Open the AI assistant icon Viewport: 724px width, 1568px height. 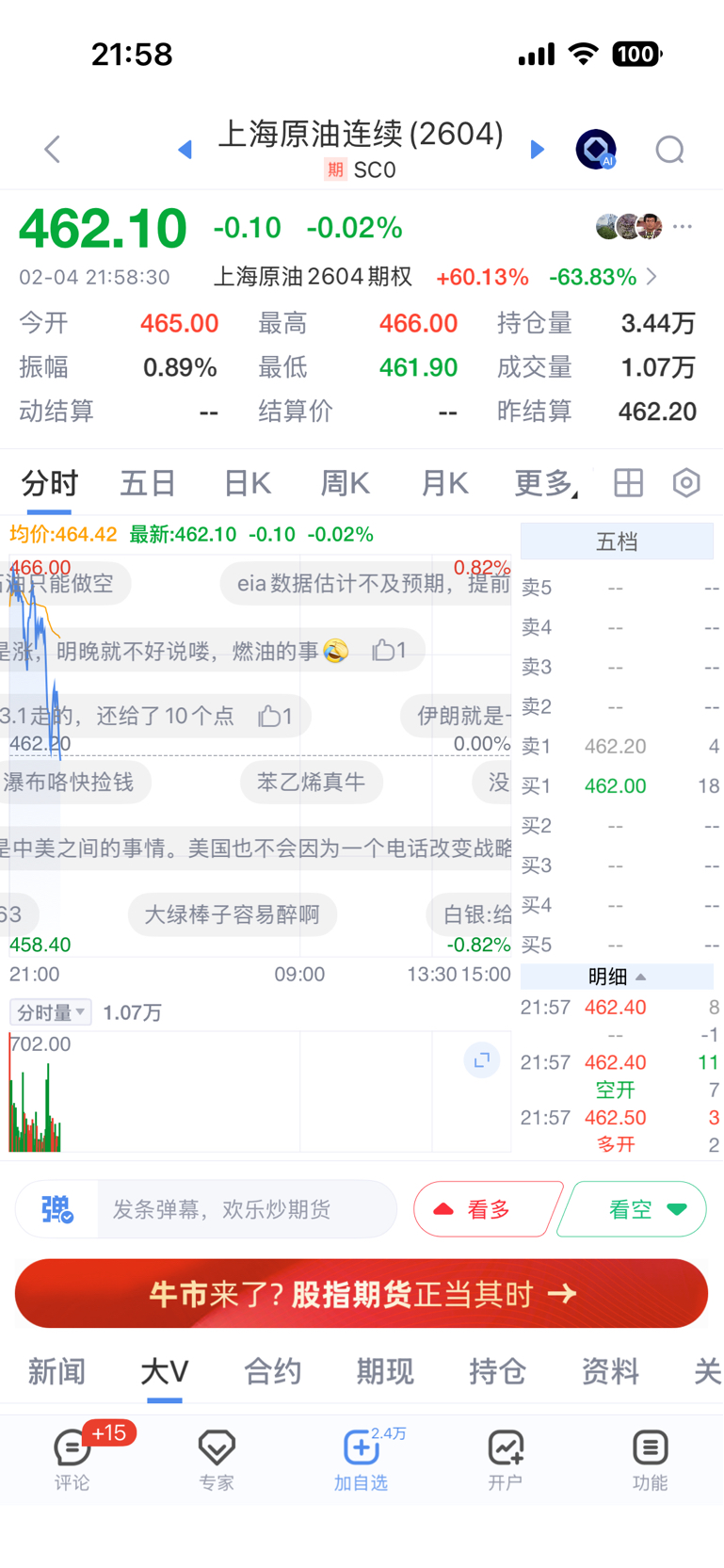(x=596, y=149)
